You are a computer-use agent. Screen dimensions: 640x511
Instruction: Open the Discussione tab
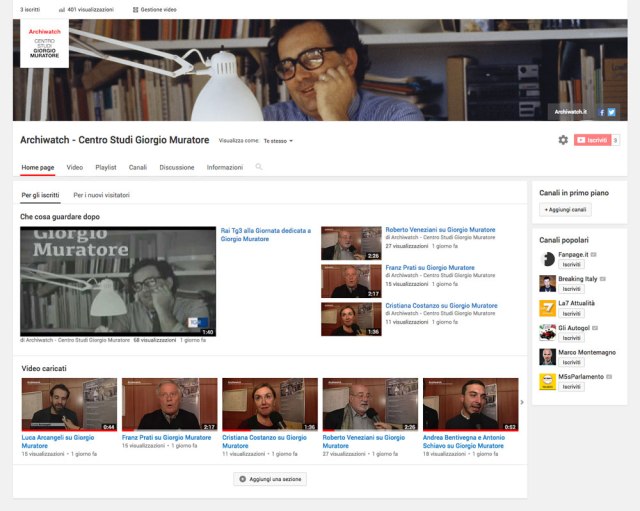point(177,167)
